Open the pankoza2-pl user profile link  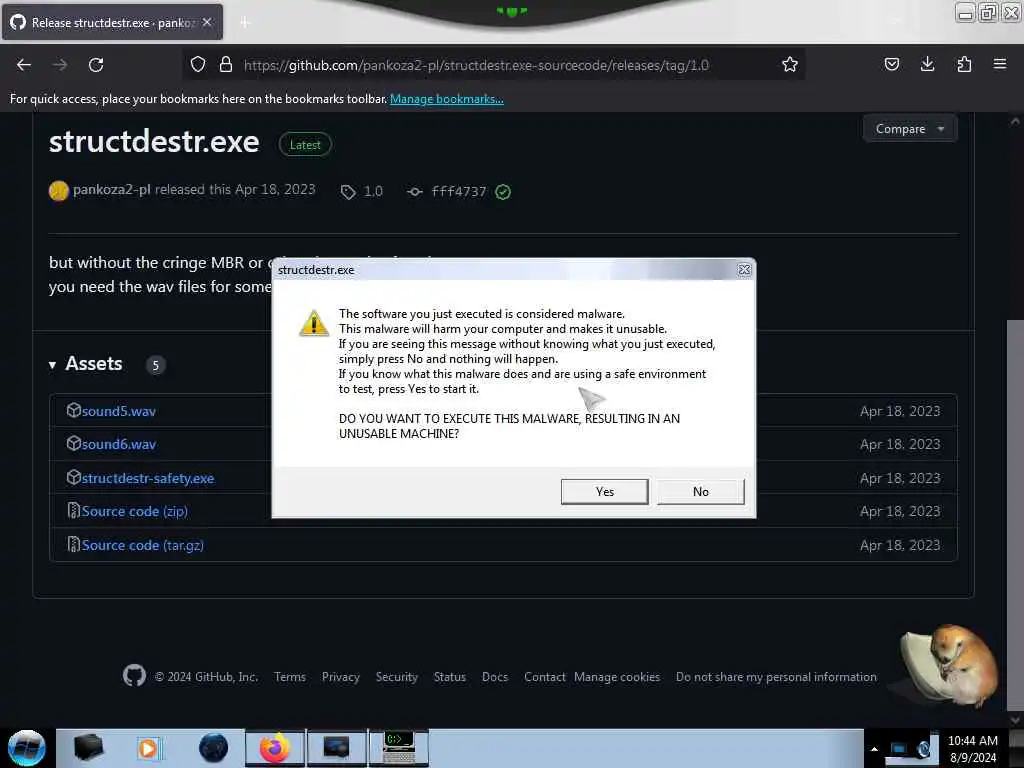coord(112,189)
